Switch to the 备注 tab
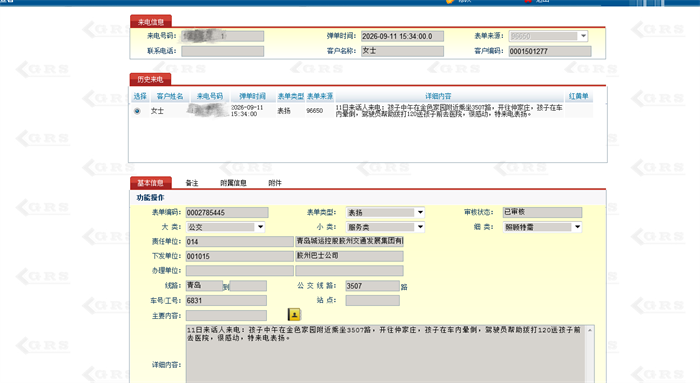The image size is (700, 383). point(192,183)
